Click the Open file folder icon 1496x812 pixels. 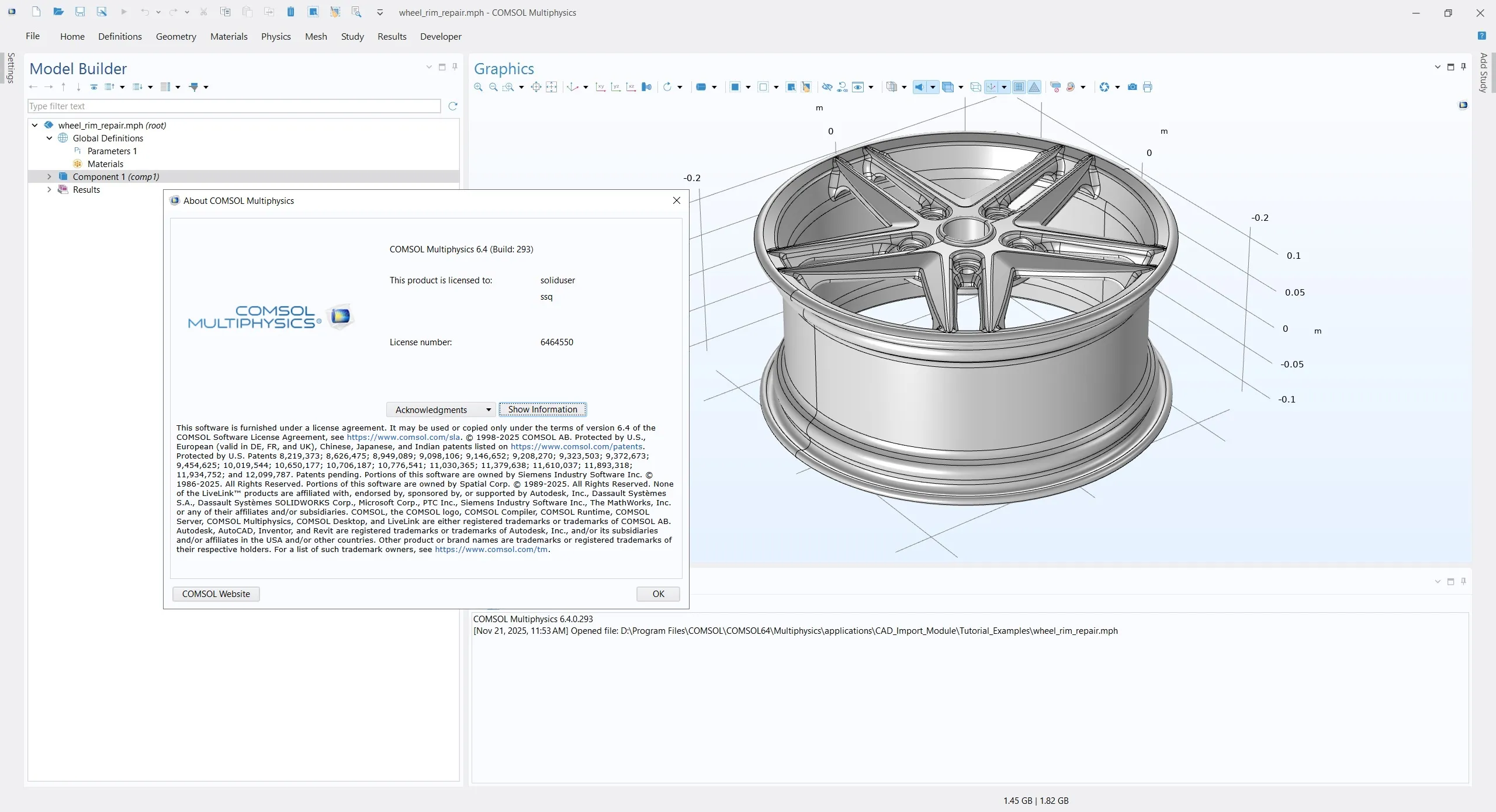[x=58, y=12]
